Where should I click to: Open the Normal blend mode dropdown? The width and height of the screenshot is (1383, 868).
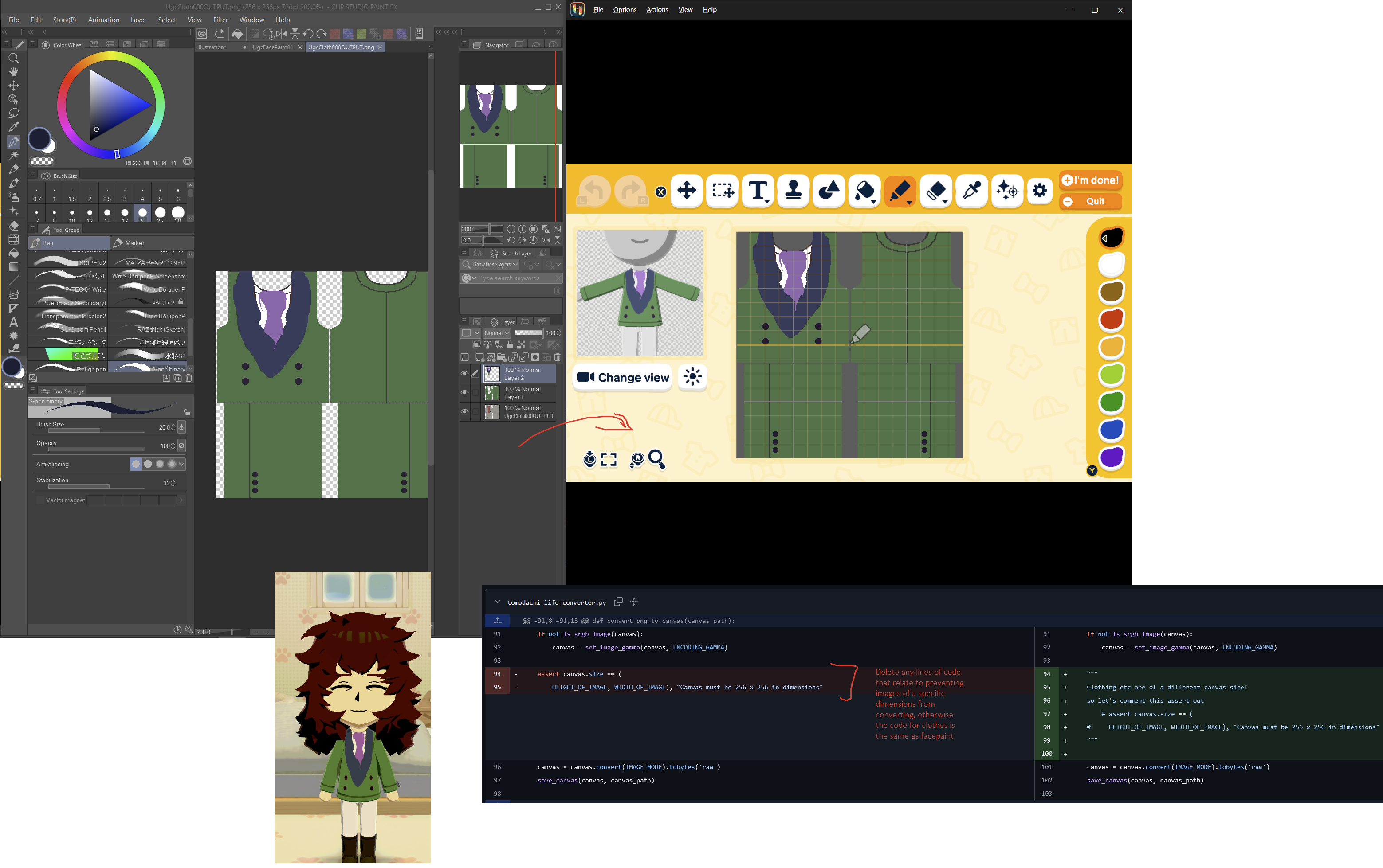tap(496, 333)
